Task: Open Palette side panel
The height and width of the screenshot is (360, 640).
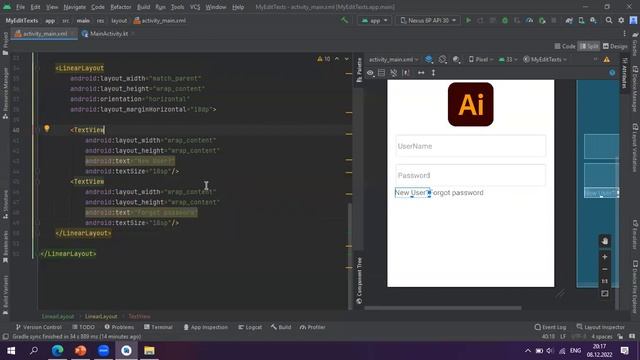Action: pyautogui.click(x=359, y=69)
